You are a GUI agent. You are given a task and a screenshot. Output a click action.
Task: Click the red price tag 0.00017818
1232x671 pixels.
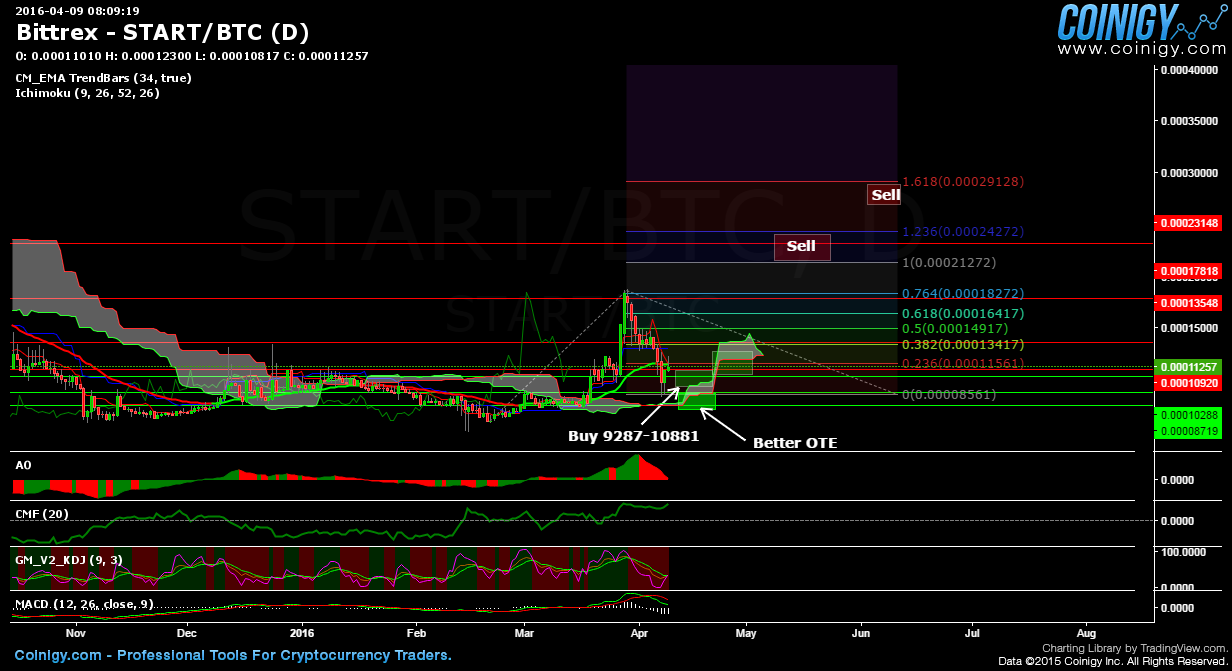(x=1188, y=271)
